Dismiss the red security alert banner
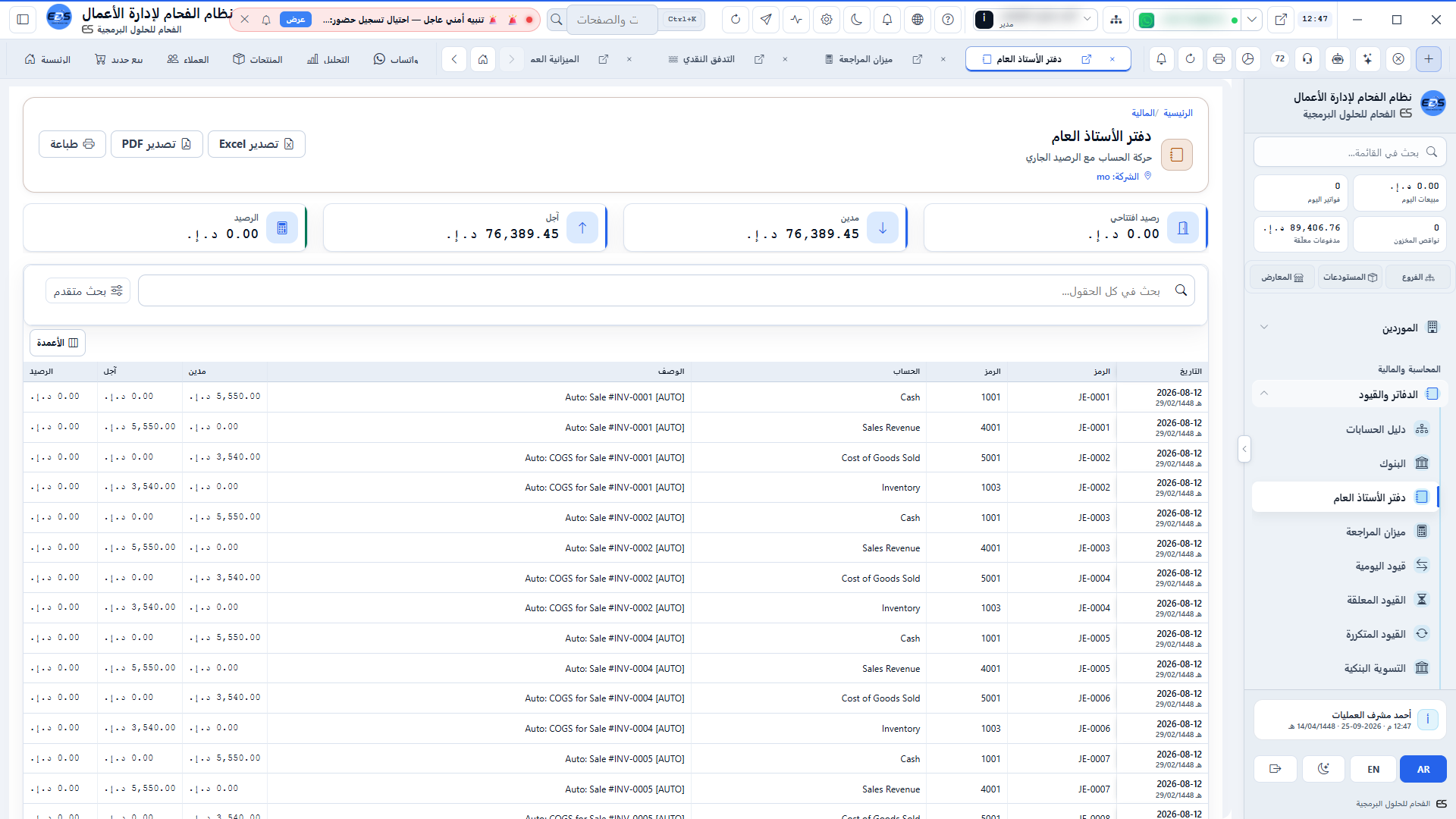 click(244, 19)
